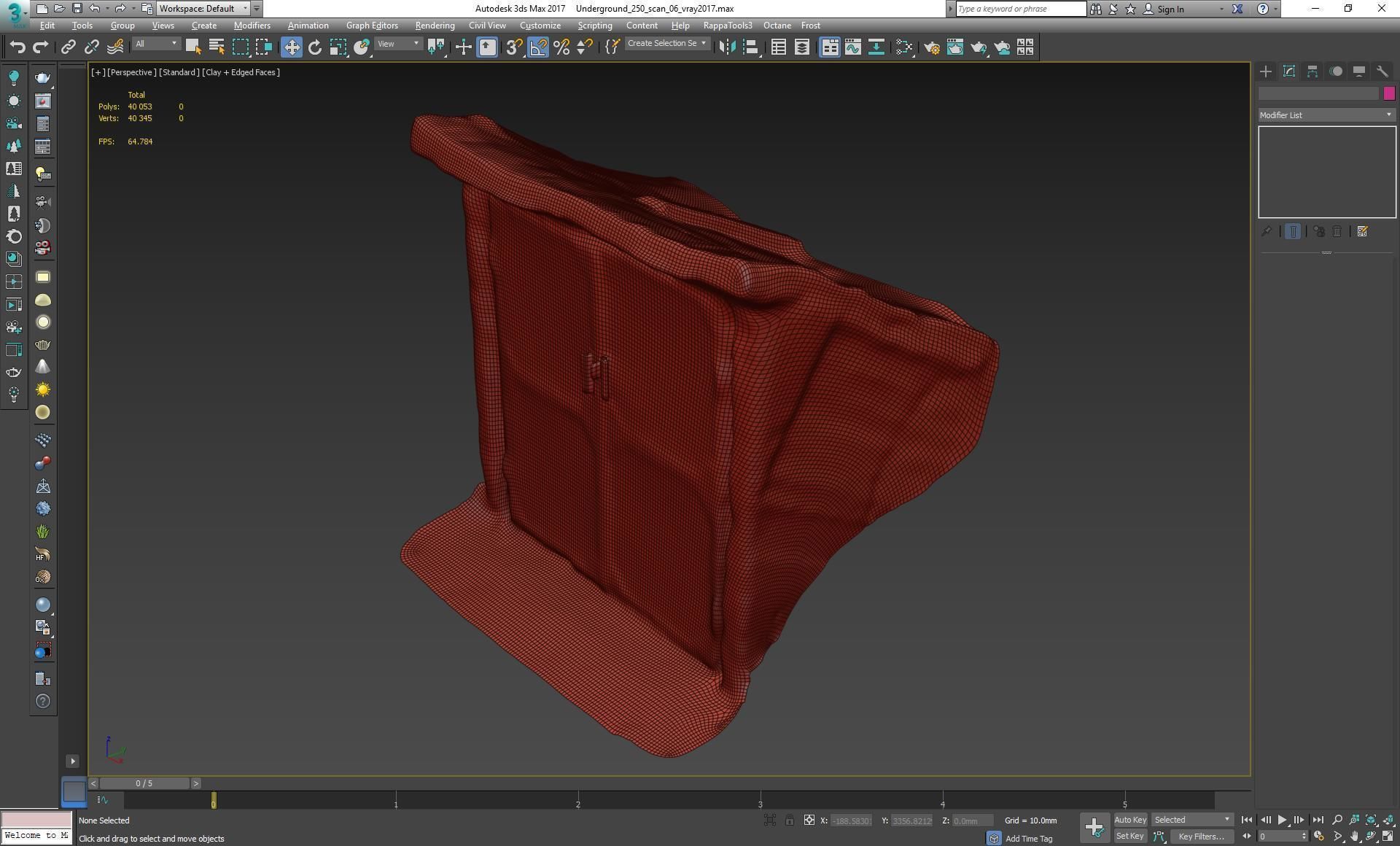Select the Rotate tool

pos(314,47)
